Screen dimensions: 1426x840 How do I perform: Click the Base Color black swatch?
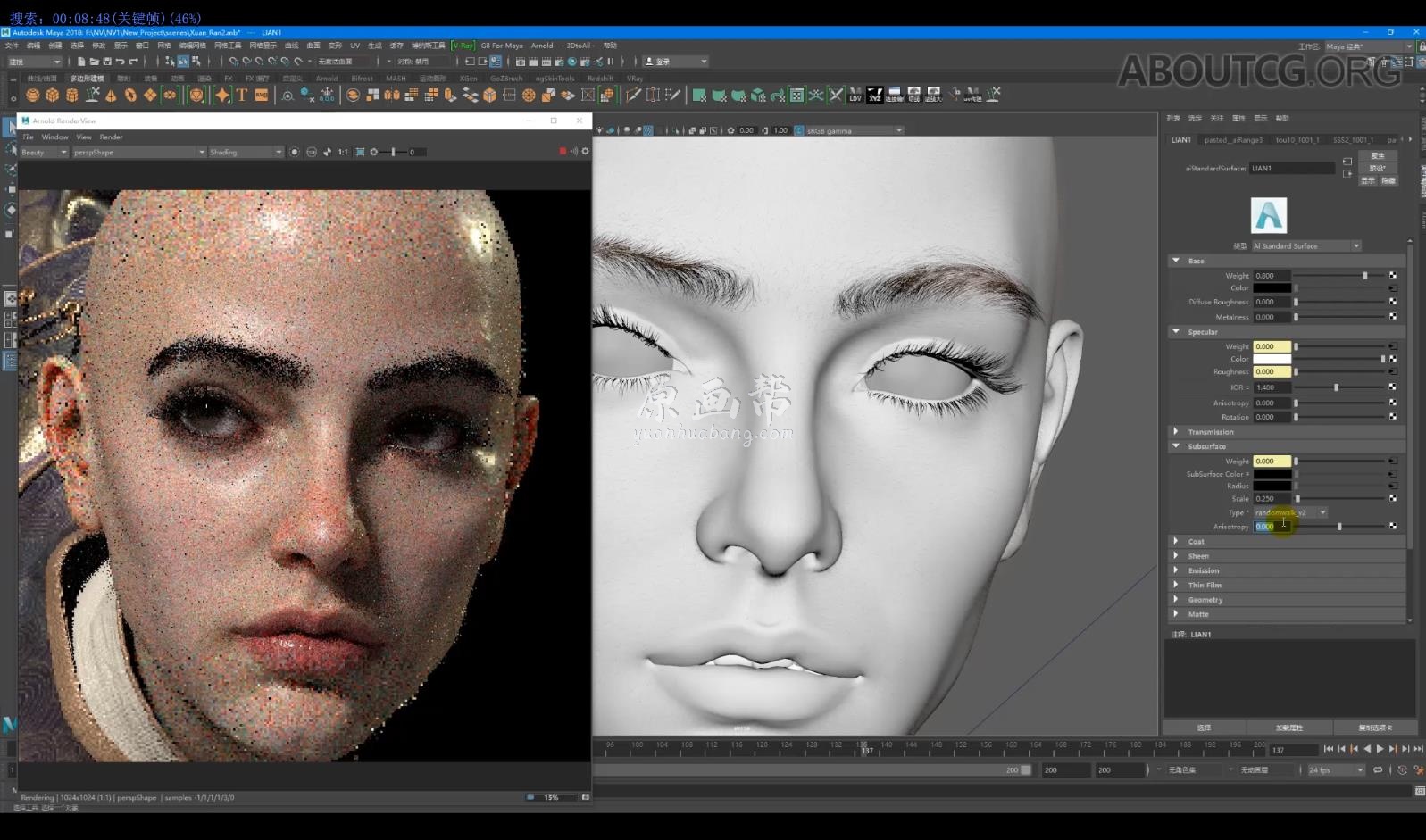[x=1272, y=288]
